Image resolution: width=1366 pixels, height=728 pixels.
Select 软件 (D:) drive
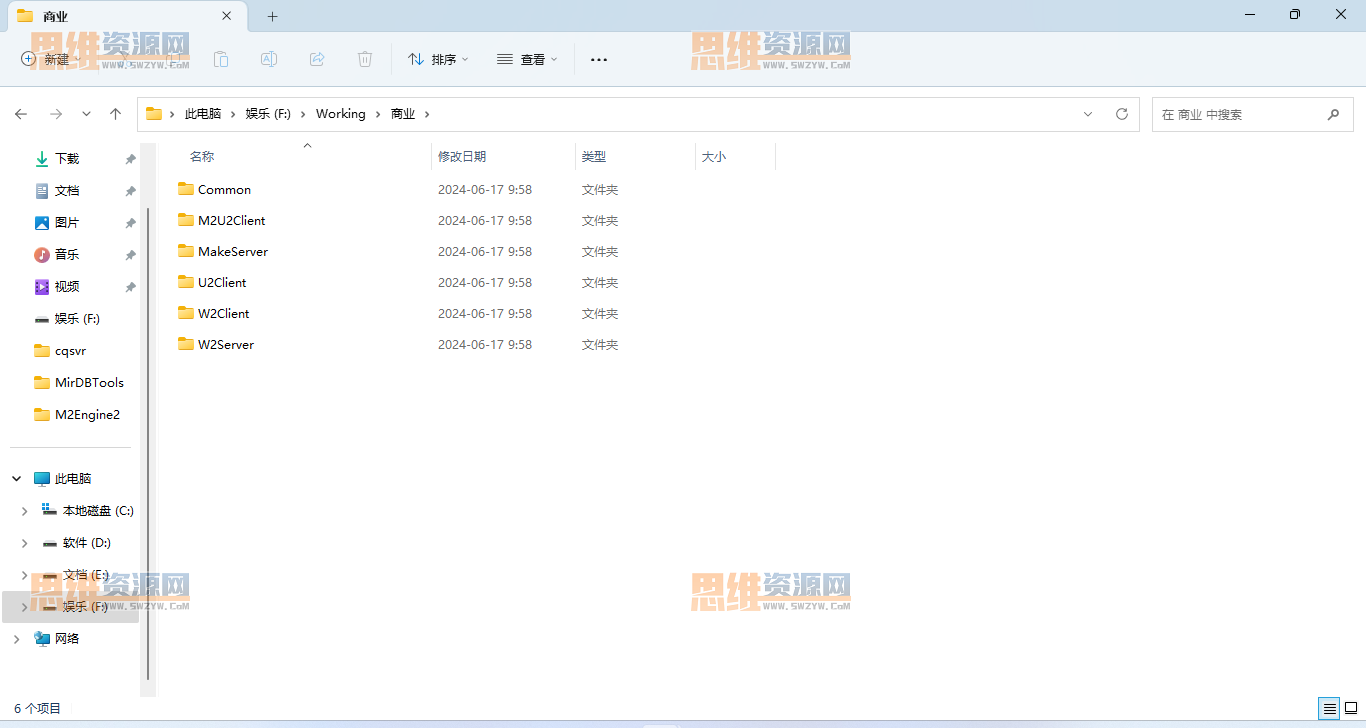click(87, 543)
